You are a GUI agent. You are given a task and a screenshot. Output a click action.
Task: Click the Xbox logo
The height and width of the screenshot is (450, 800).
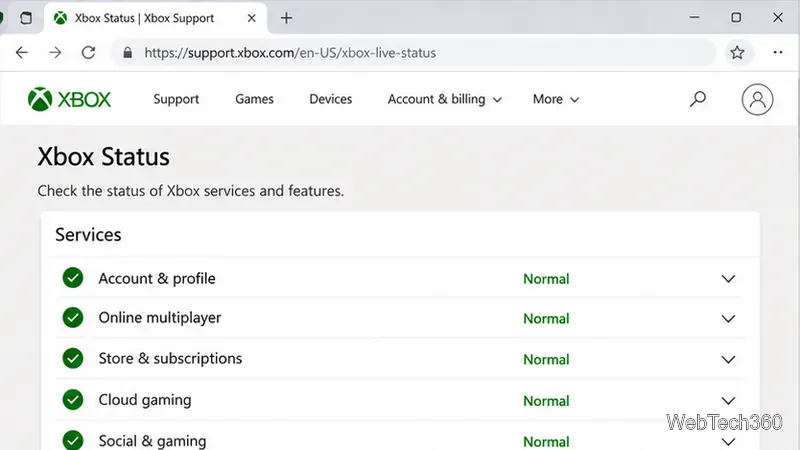69,99
